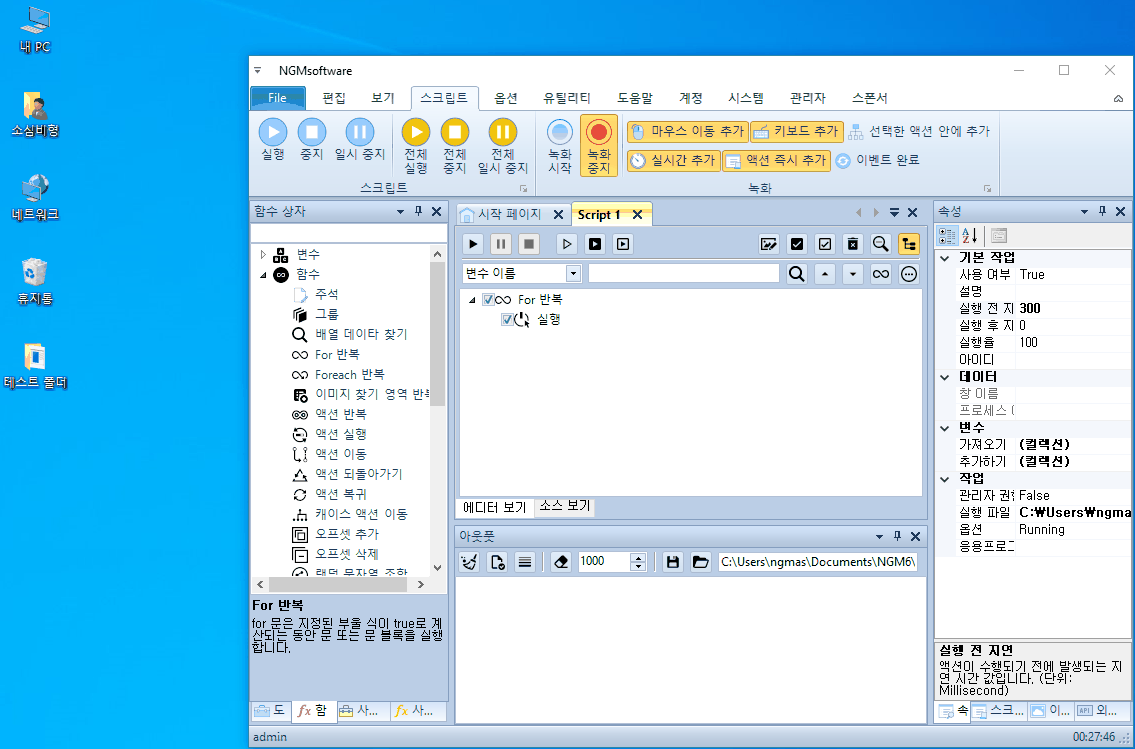Click the outlined uncheck-all icon
The height and width of the screenshot is (749, 1135).
[824, 245]
